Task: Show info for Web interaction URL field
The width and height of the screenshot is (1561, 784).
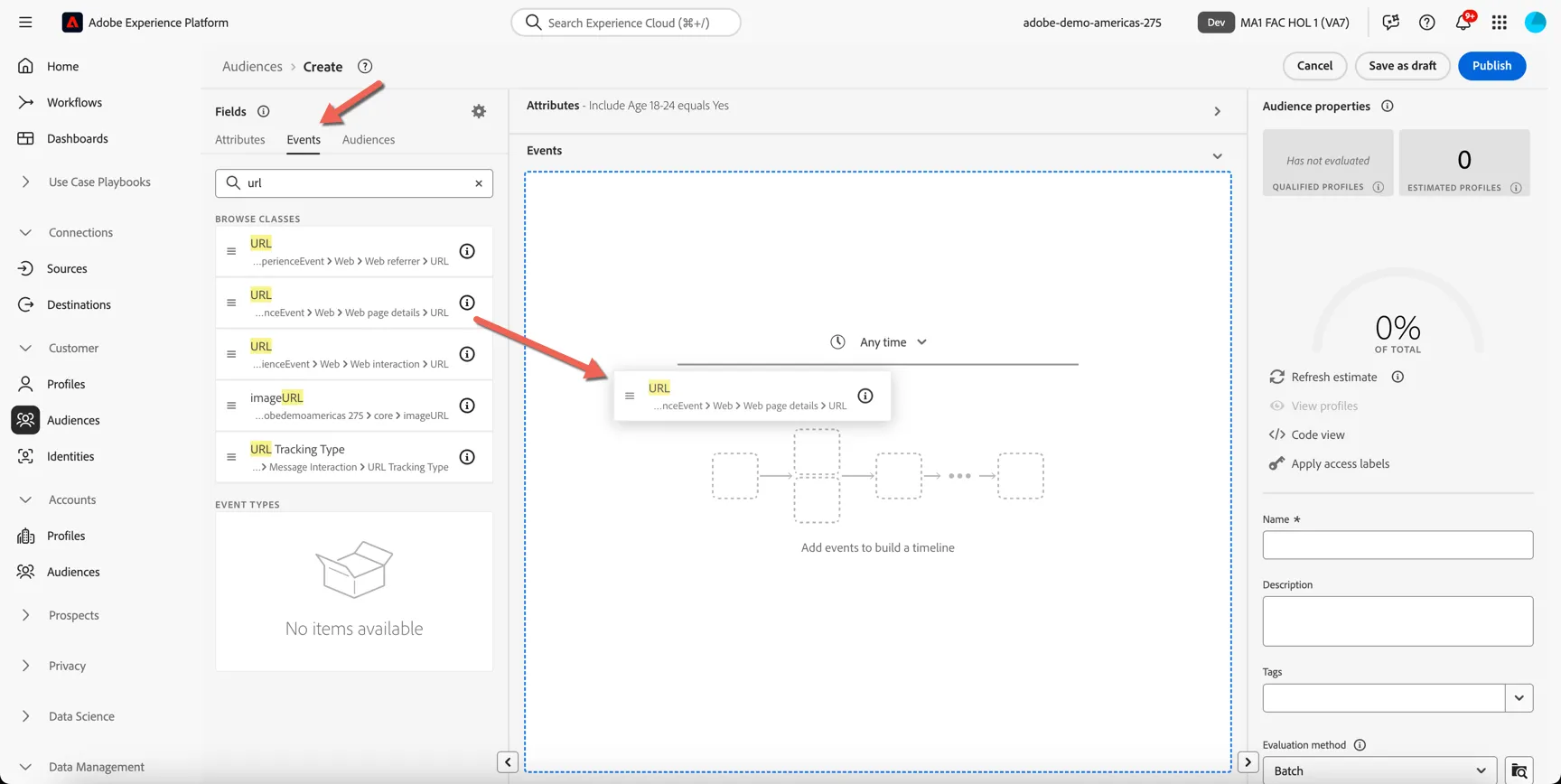Action: click(467, 354)
